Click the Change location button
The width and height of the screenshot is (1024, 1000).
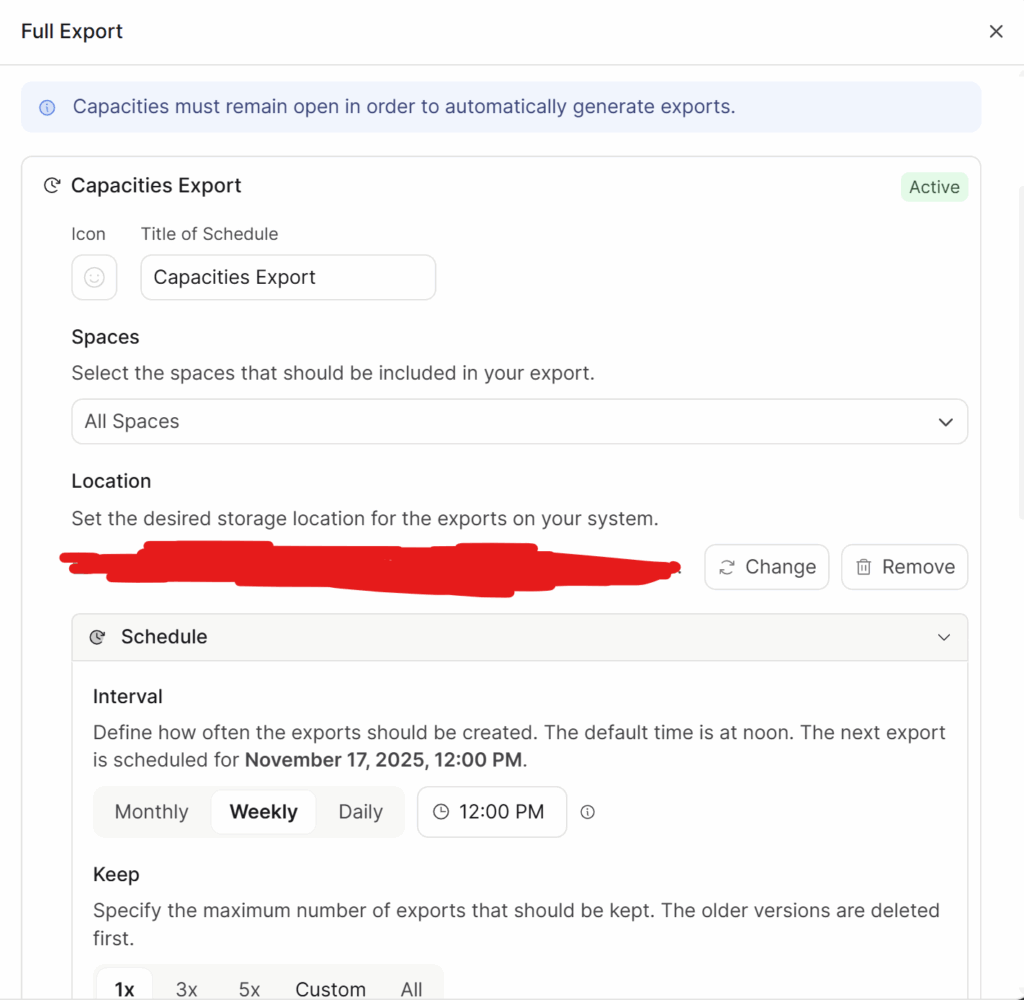tap(766, 567)
